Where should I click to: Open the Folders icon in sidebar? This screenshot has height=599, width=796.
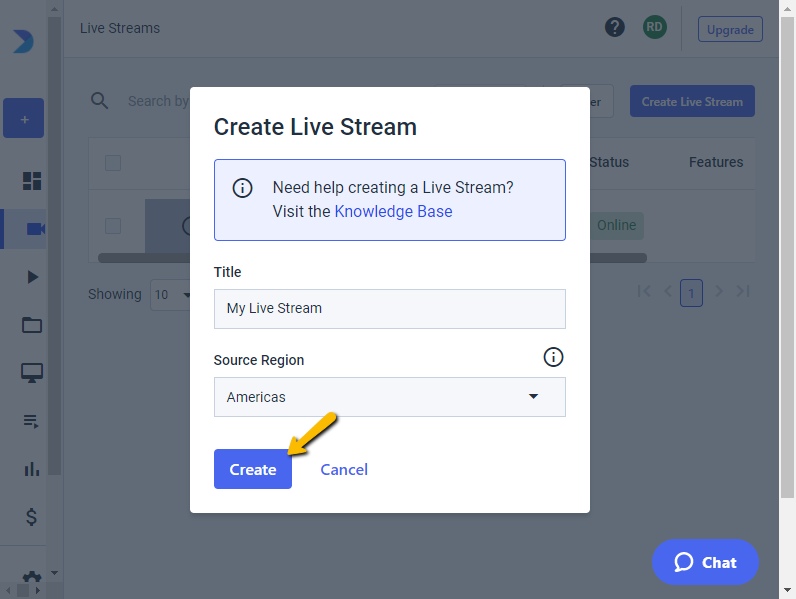pos(32,325)
